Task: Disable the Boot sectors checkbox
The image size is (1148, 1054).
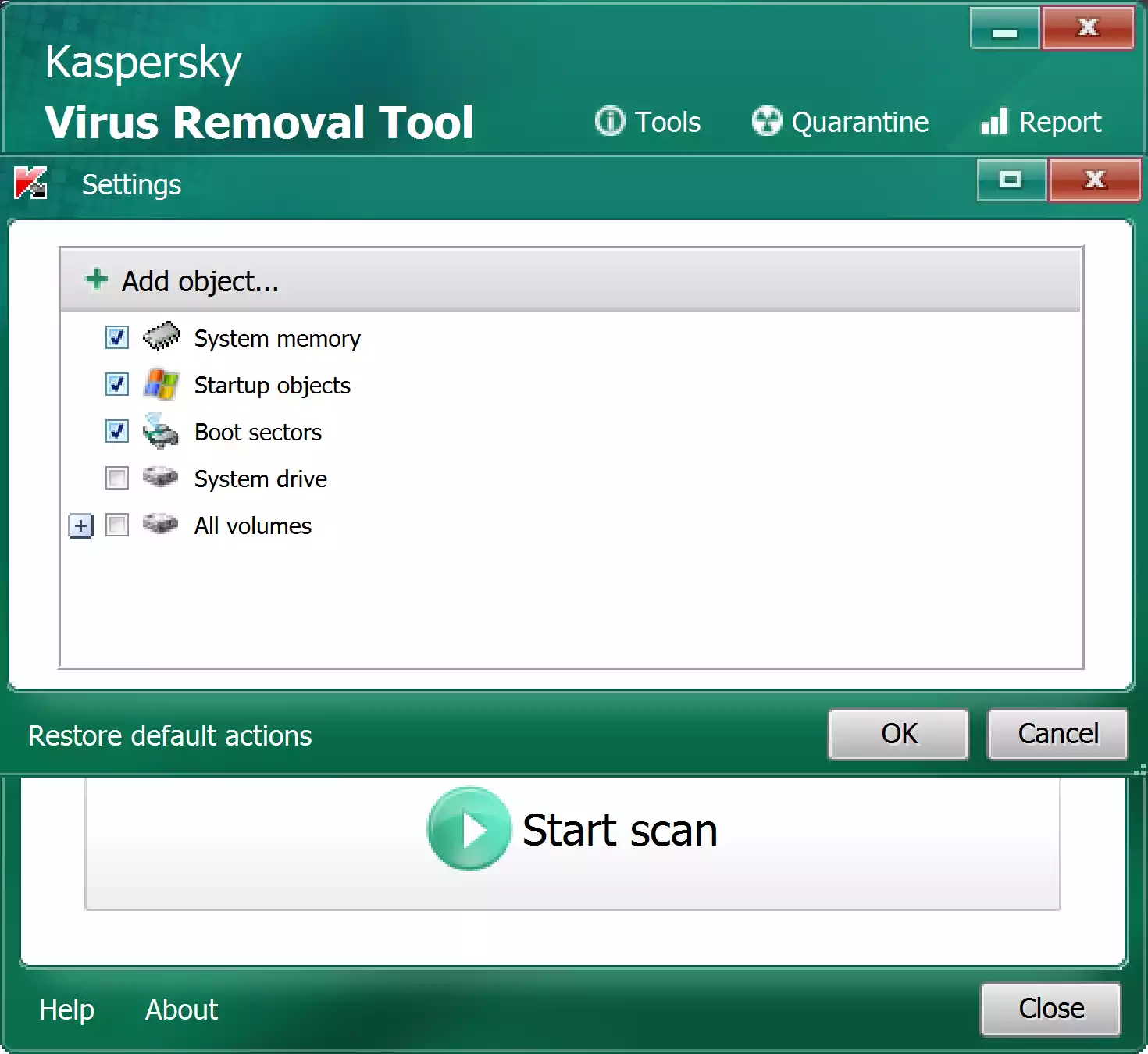Action: click(x=116, y=432)
